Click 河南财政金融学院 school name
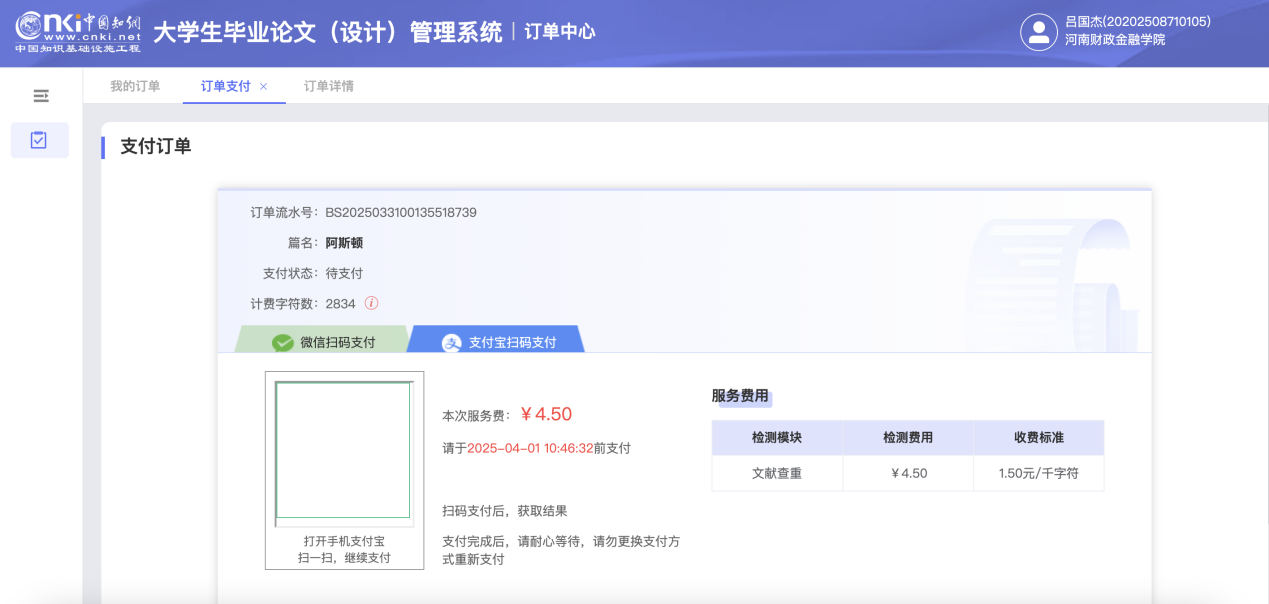The height and width of the screenshot is (604, 1269). (x=1115, y=40)
